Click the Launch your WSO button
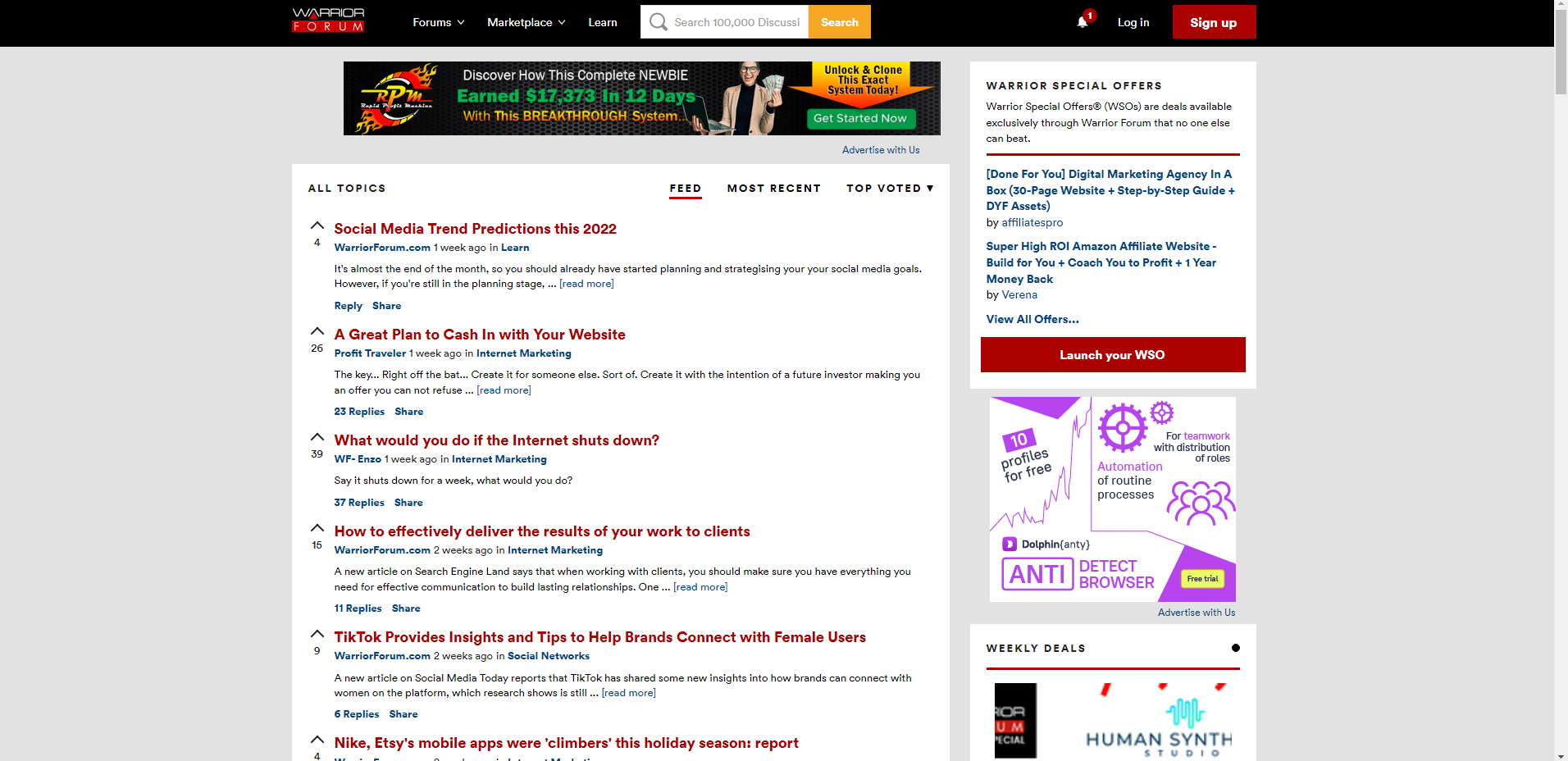Screen dimensions: 1568x761 pos(1112,355)
